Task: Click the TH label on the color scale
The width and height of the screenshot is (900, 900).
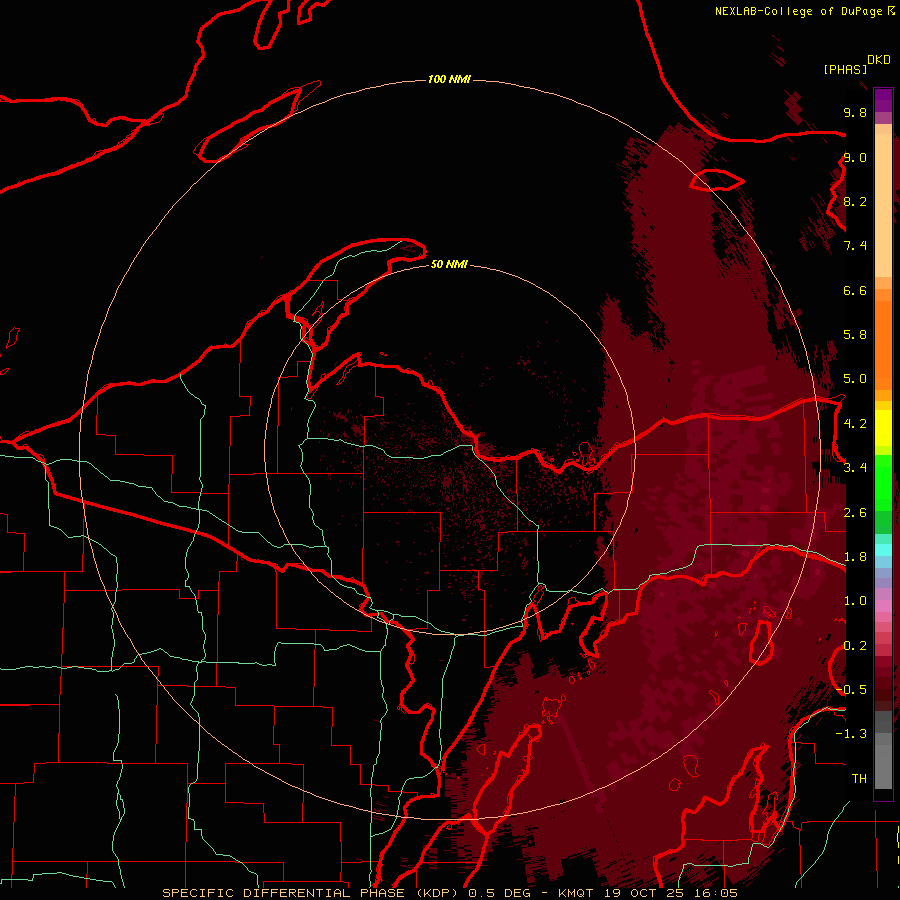Action: (859, 778)
